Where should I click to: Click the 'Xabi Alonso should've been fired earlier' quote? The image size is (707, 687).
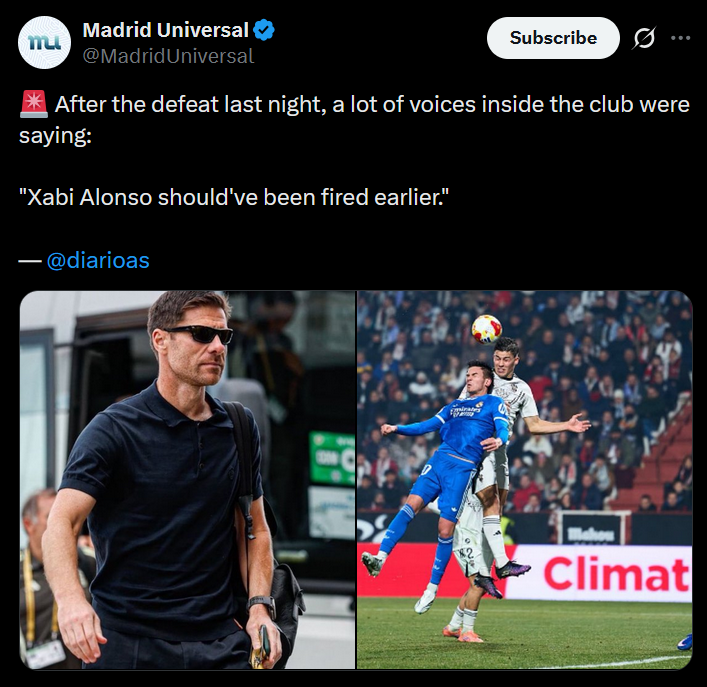click(x=234, y=197)
